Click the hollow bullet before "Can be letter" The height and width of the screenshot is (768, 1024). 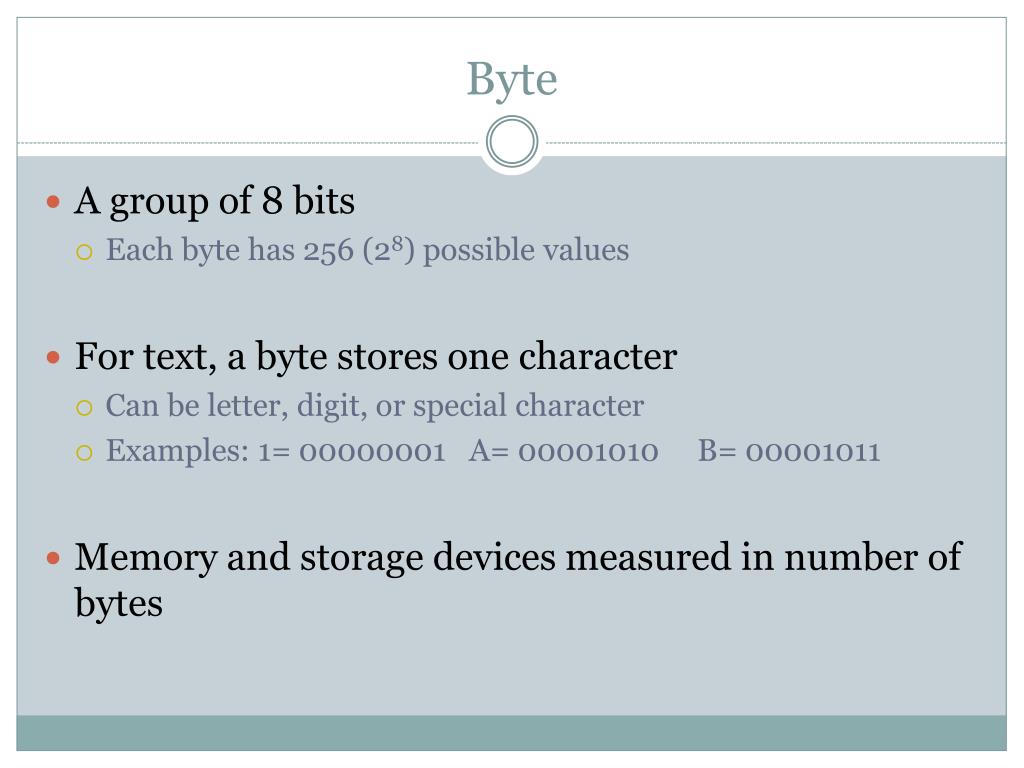[x=85, y=407]
